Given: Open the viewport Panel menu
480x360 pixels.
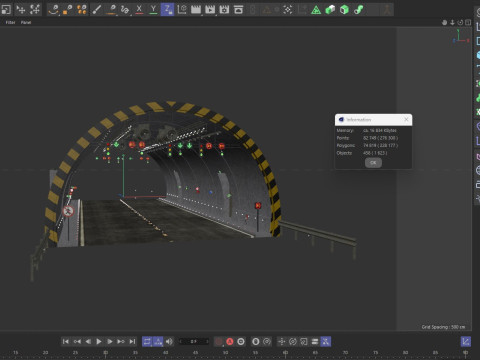Looking at the screenshot, I should click(x=26, y=22).
